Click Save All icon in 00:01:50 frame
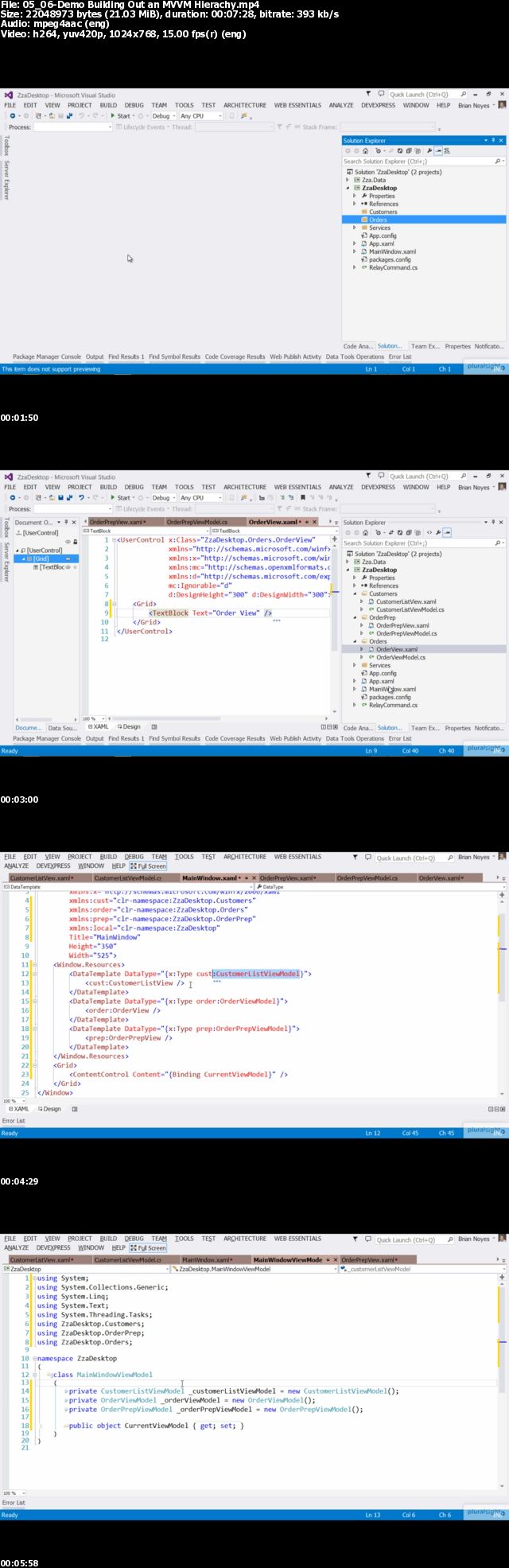 [x=69, y=116]
